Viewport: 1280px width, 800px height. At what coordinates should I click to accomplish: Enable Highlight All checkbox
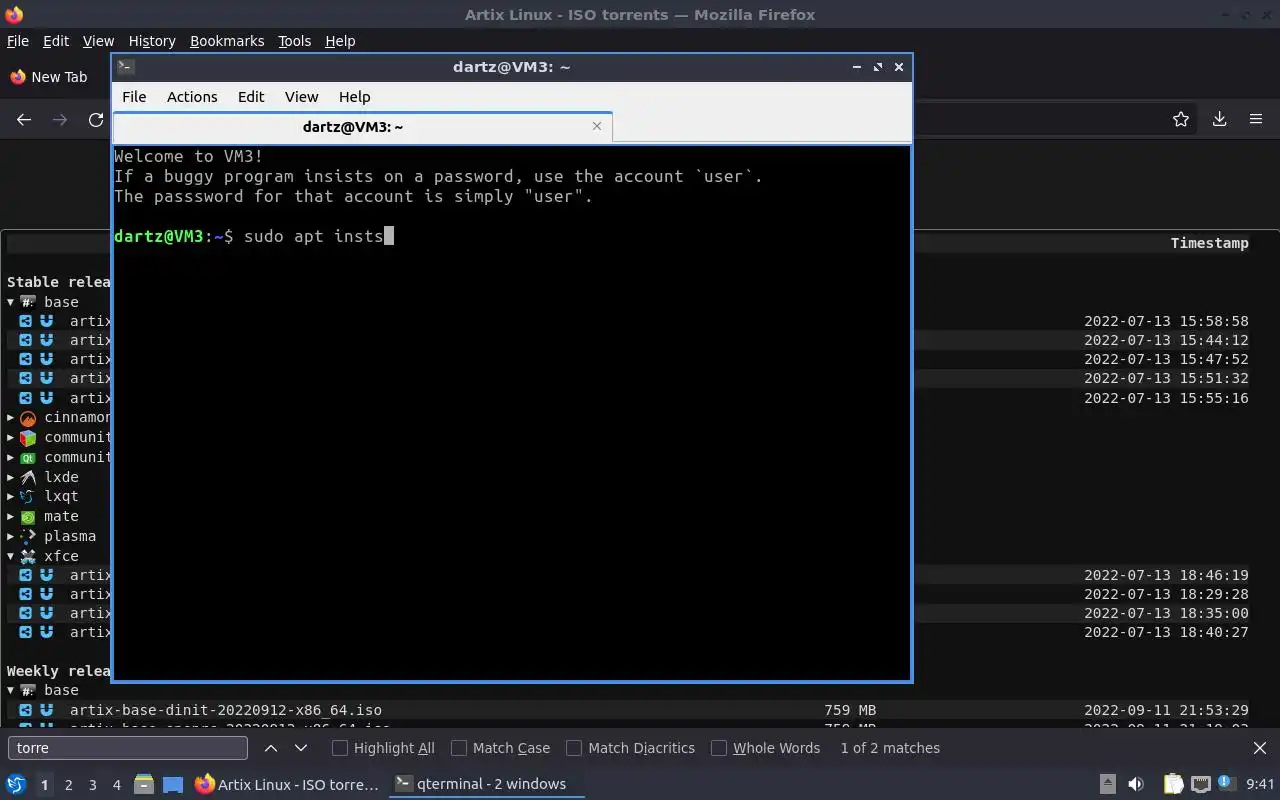(340, 748)
